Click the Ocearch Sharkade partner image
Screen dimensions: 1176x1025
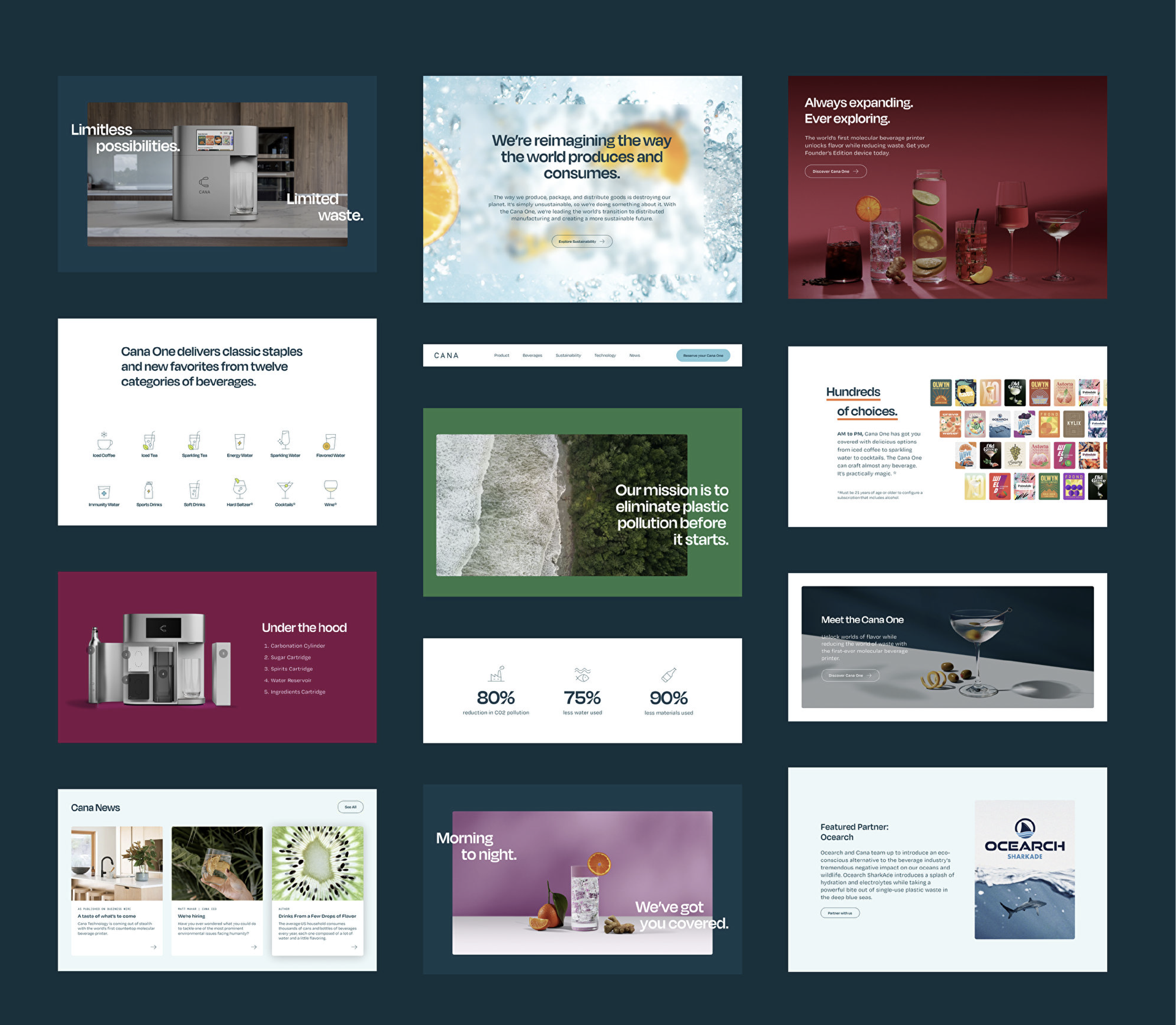(1024, 869)
